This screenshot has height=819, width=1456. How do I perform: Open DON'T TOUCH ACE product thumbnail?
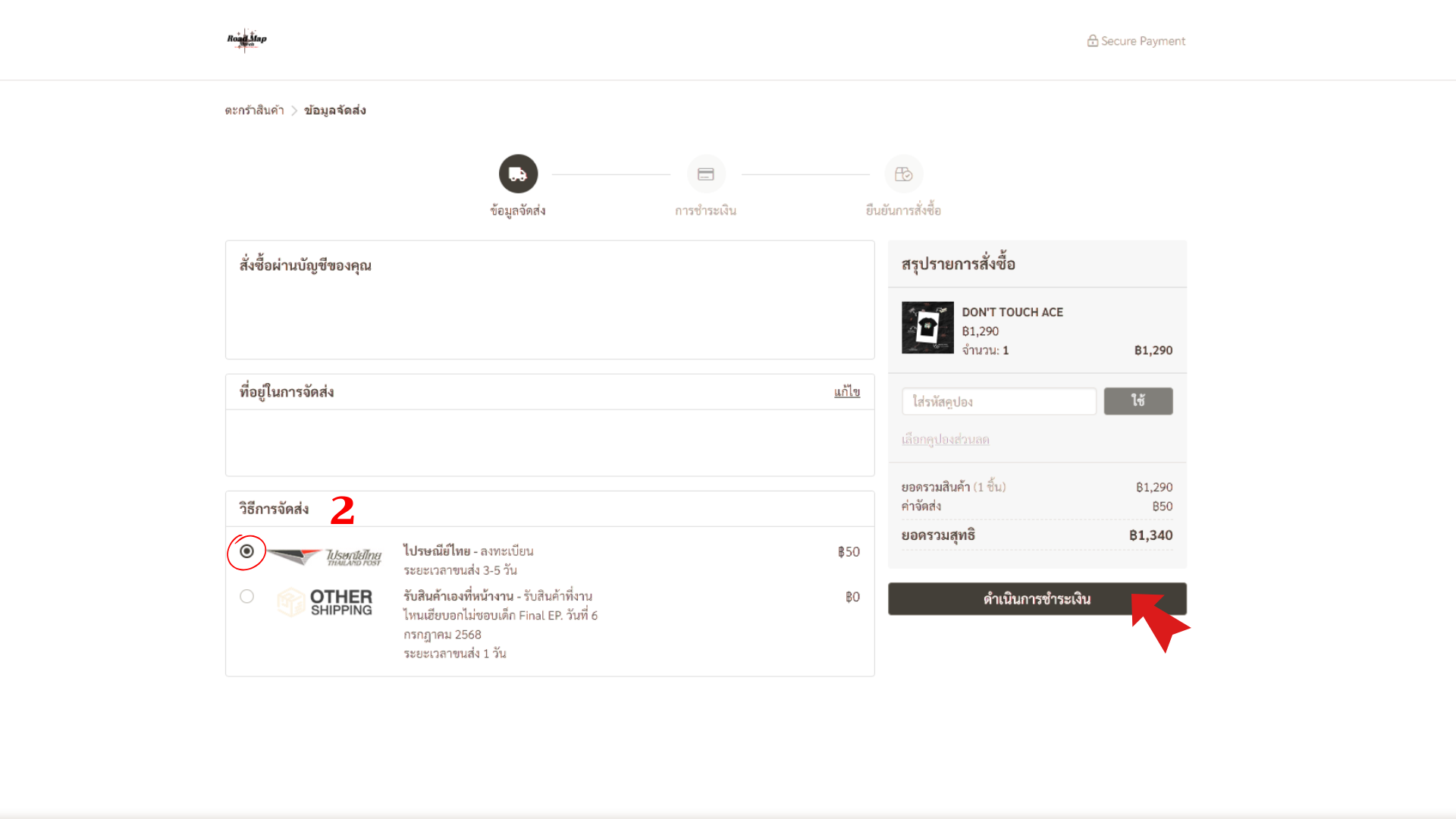coord(927,328)
